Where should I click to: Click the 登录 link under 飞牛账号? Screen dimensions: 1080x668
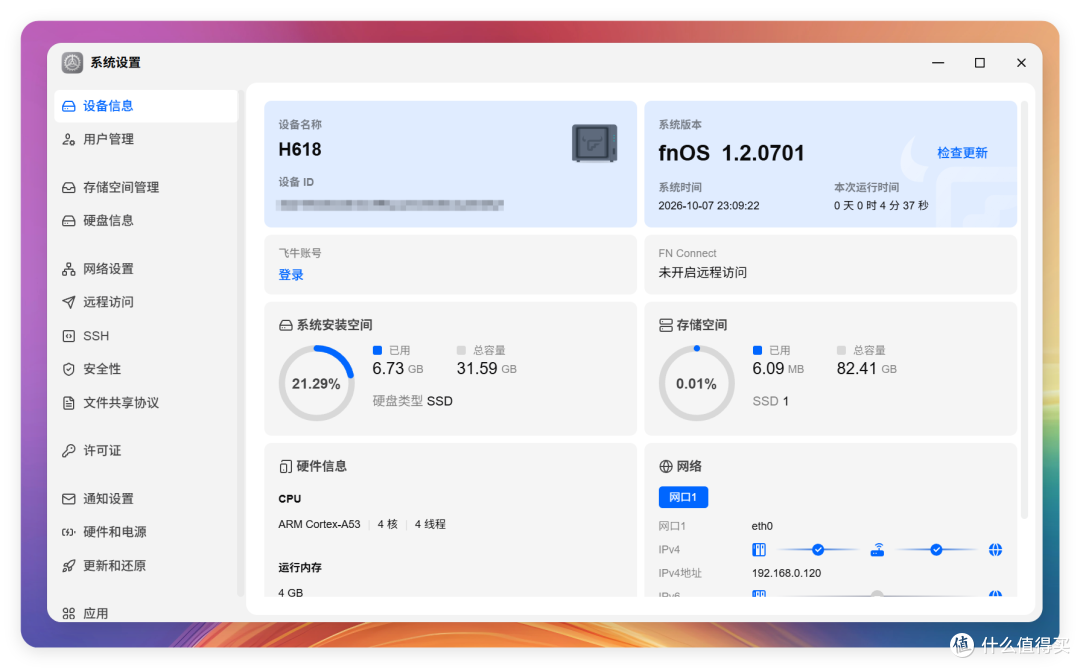coord(291,275)
